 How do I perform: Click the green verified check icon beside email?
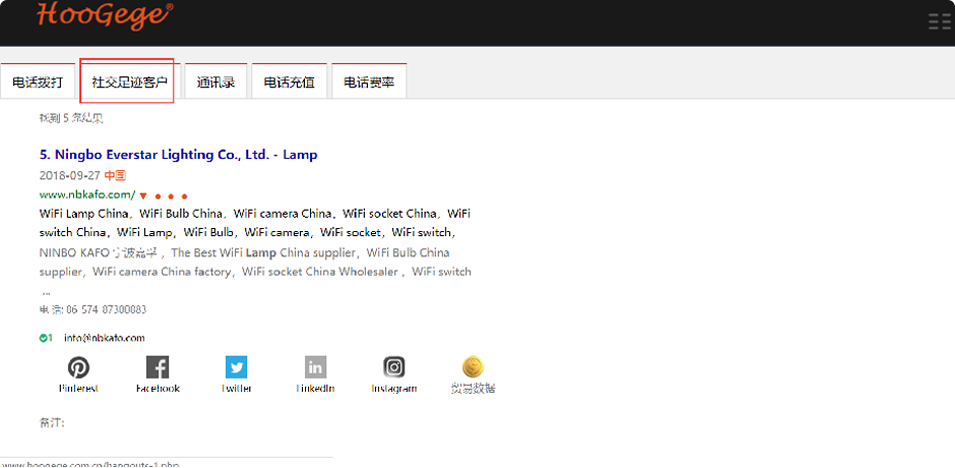(43, 338)
